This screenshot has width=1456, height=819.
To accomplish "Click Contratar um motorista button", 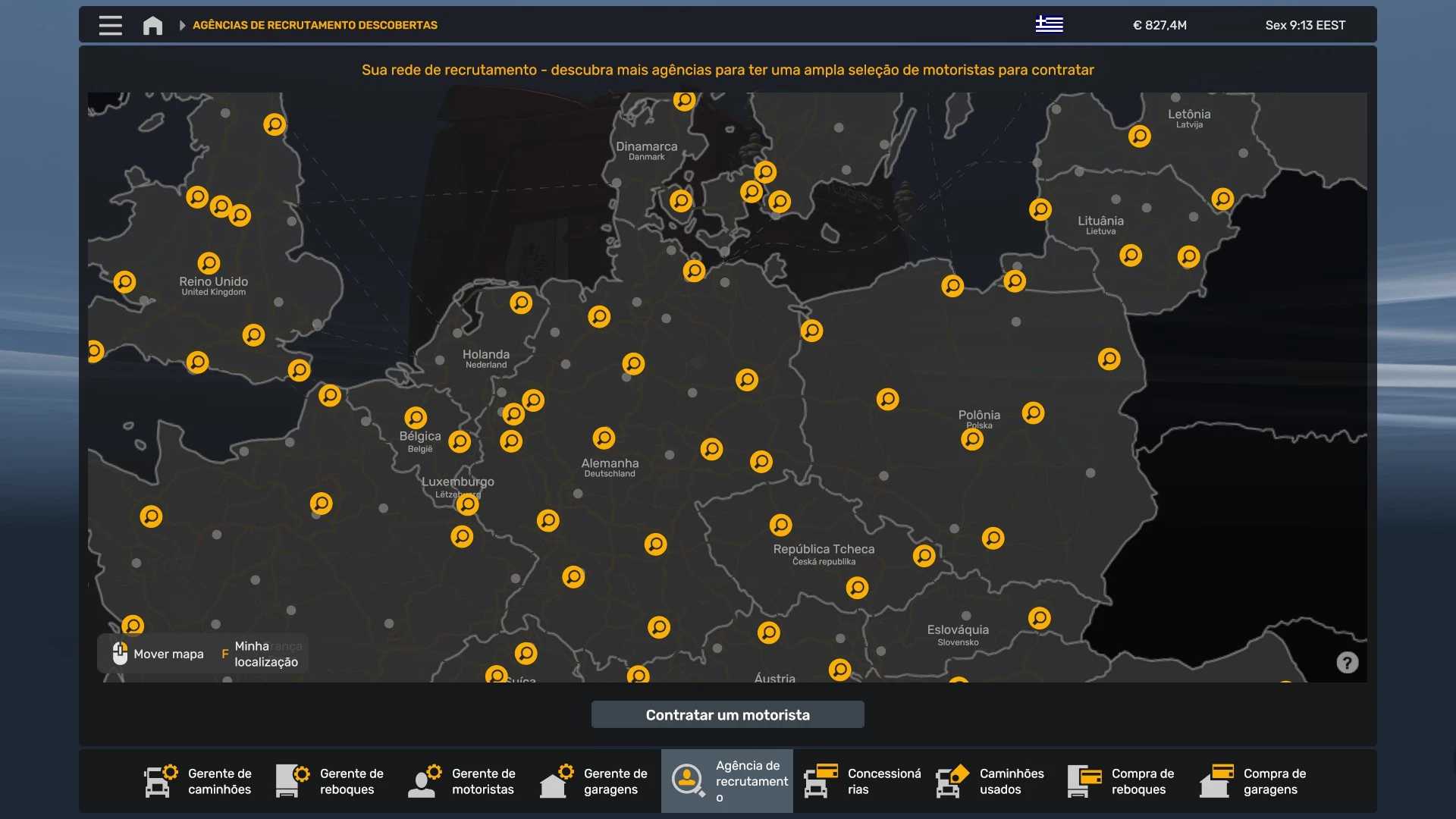I will (x=727, y=714).
